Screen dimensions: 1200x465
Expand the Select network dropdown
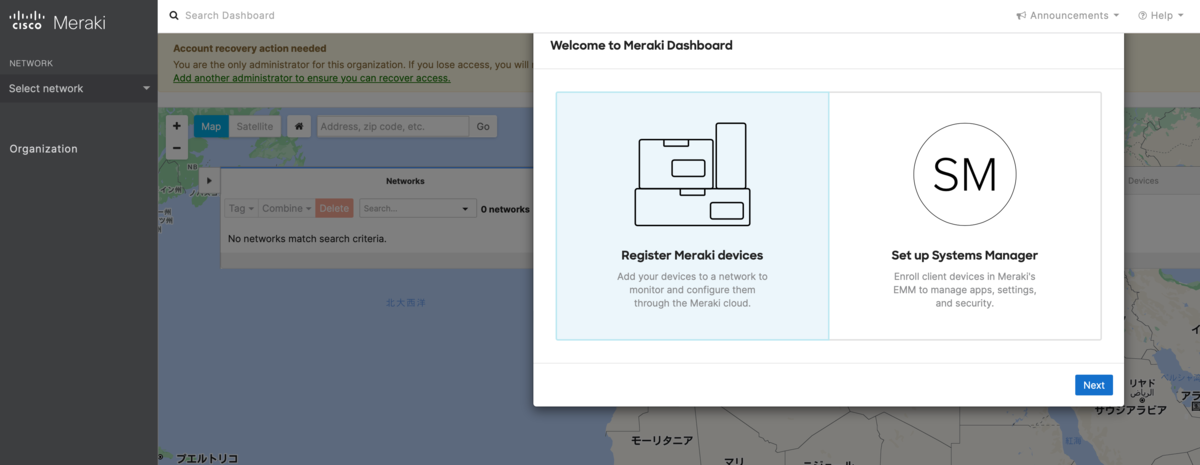(79, 88)
